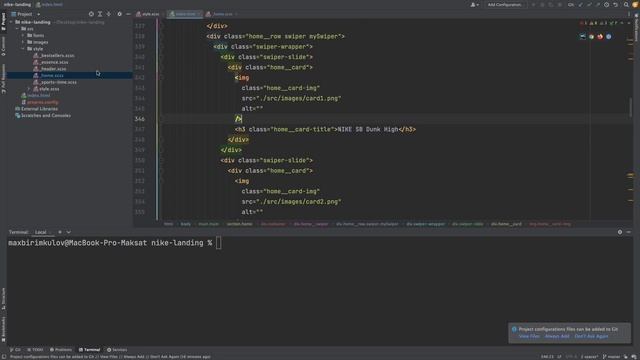The image size is (640, 360).
Task: Click the Project tool window stripe button
Action: (3, 22)
